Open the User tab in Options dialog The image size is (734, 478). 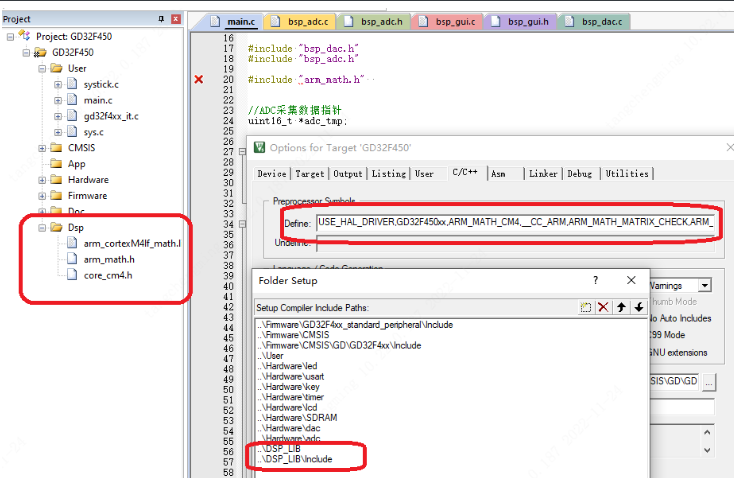click(x=424, y=174)
